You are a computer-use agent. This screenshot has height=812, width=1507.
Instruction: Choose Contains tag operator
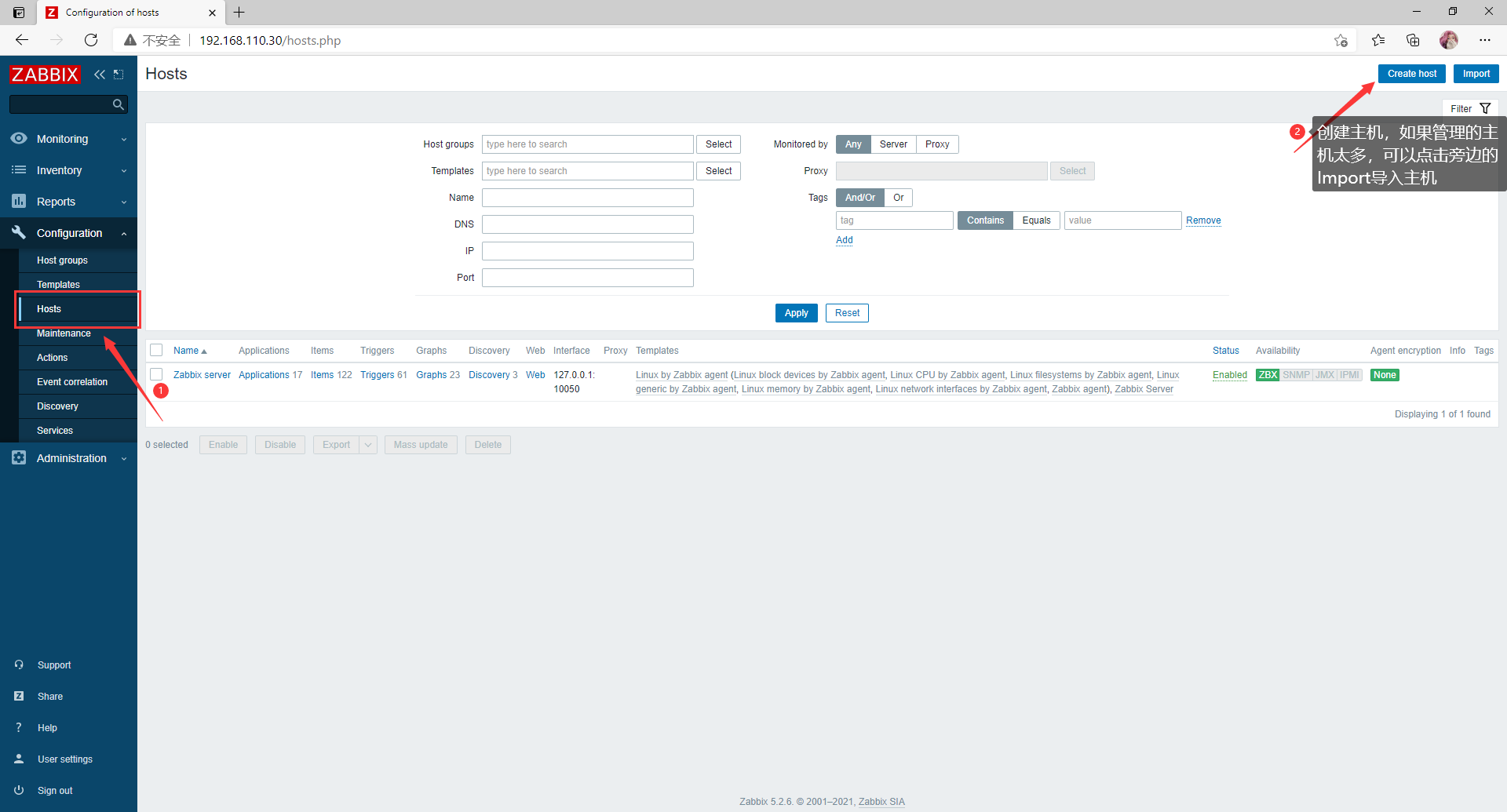(985, 220)
